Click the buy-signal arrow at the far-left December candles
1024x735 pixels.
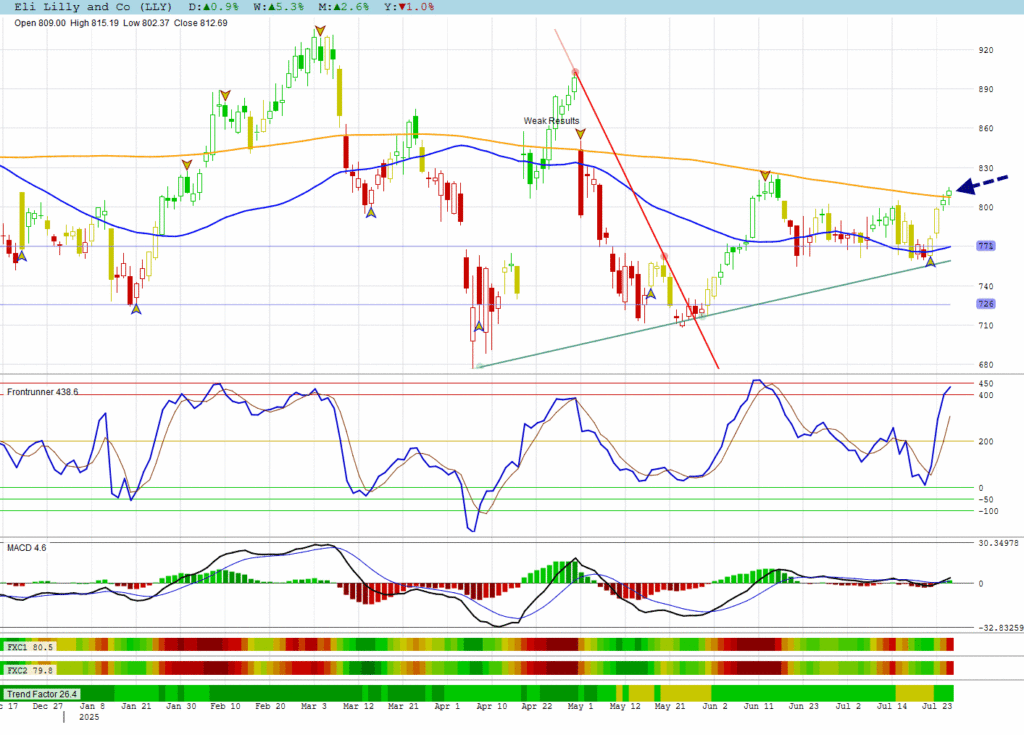click(22, 256)
